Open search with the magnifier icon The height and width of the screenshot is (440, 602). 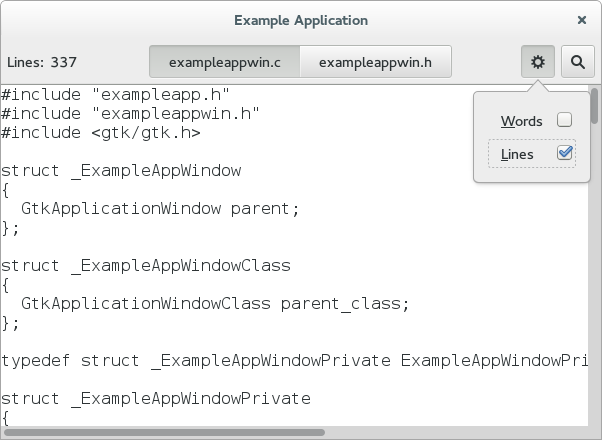577,62
